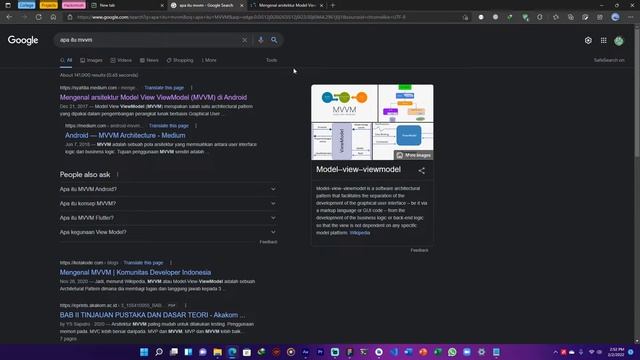The height and width of the screenshot is (360, 640).
Task: Switch to 'Mengenal arsitektur Model View' browser tab
Action: 287,5
